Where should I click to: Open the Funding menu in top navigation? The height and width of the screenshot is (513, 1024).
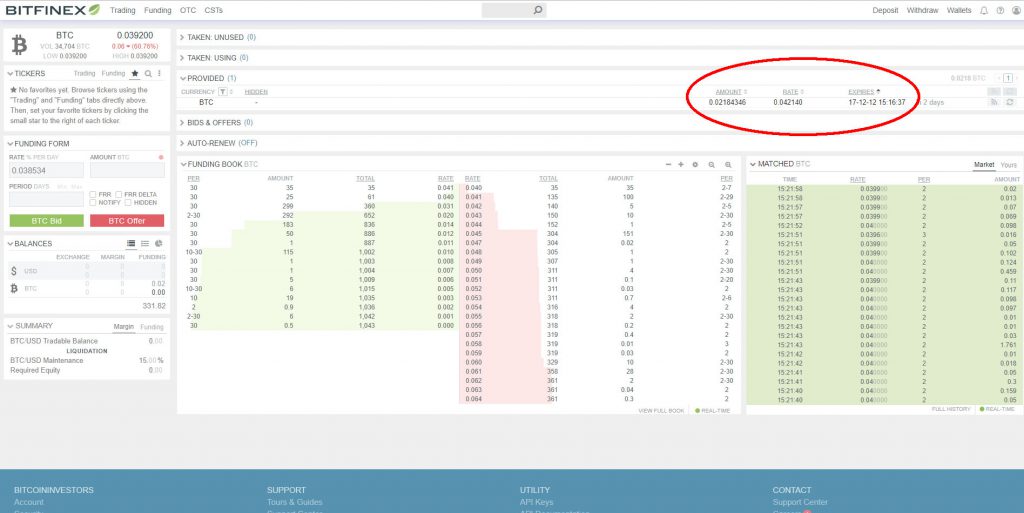157,10
